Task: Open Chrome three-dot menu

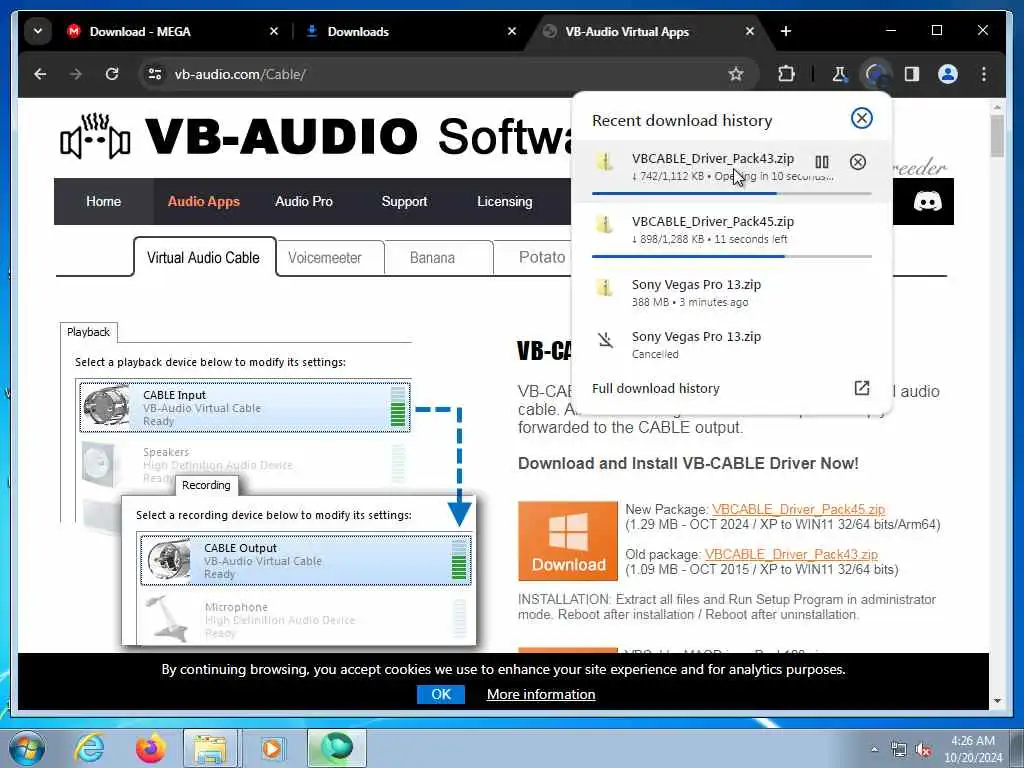Action: click(x=984, y=74)
